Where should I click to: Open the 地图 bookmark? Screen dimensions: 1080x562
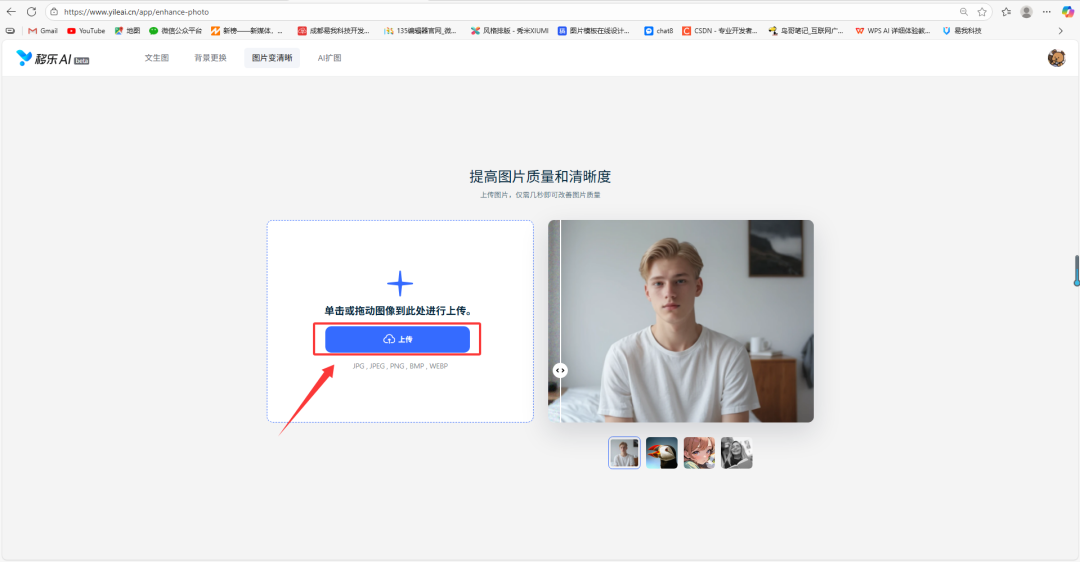click(x=127, y=31)
